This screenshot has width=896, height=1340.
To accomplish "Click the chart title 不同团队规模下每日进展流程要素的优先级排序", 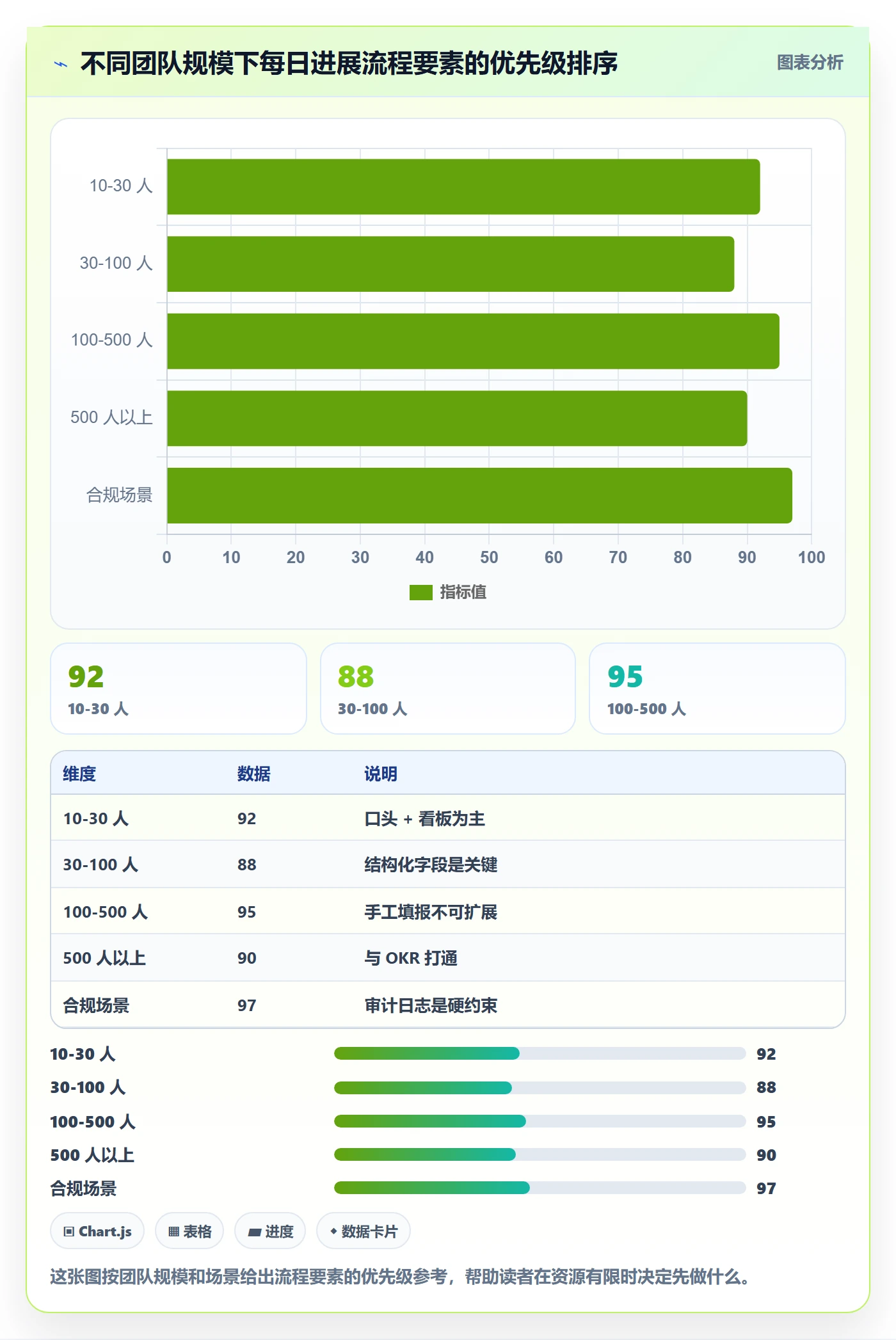I will coord(349,63).
